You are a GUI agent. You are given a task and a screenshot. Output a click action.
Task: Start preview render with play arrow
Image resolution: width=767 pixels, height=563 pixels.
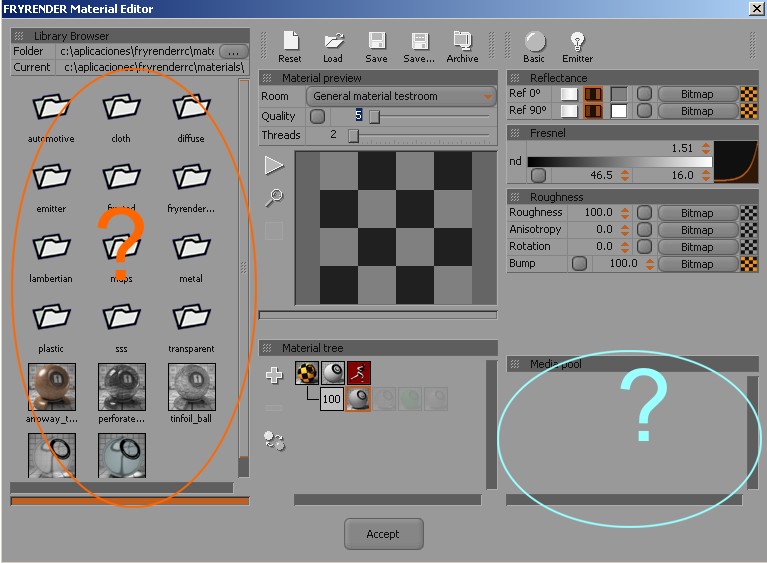274,165
